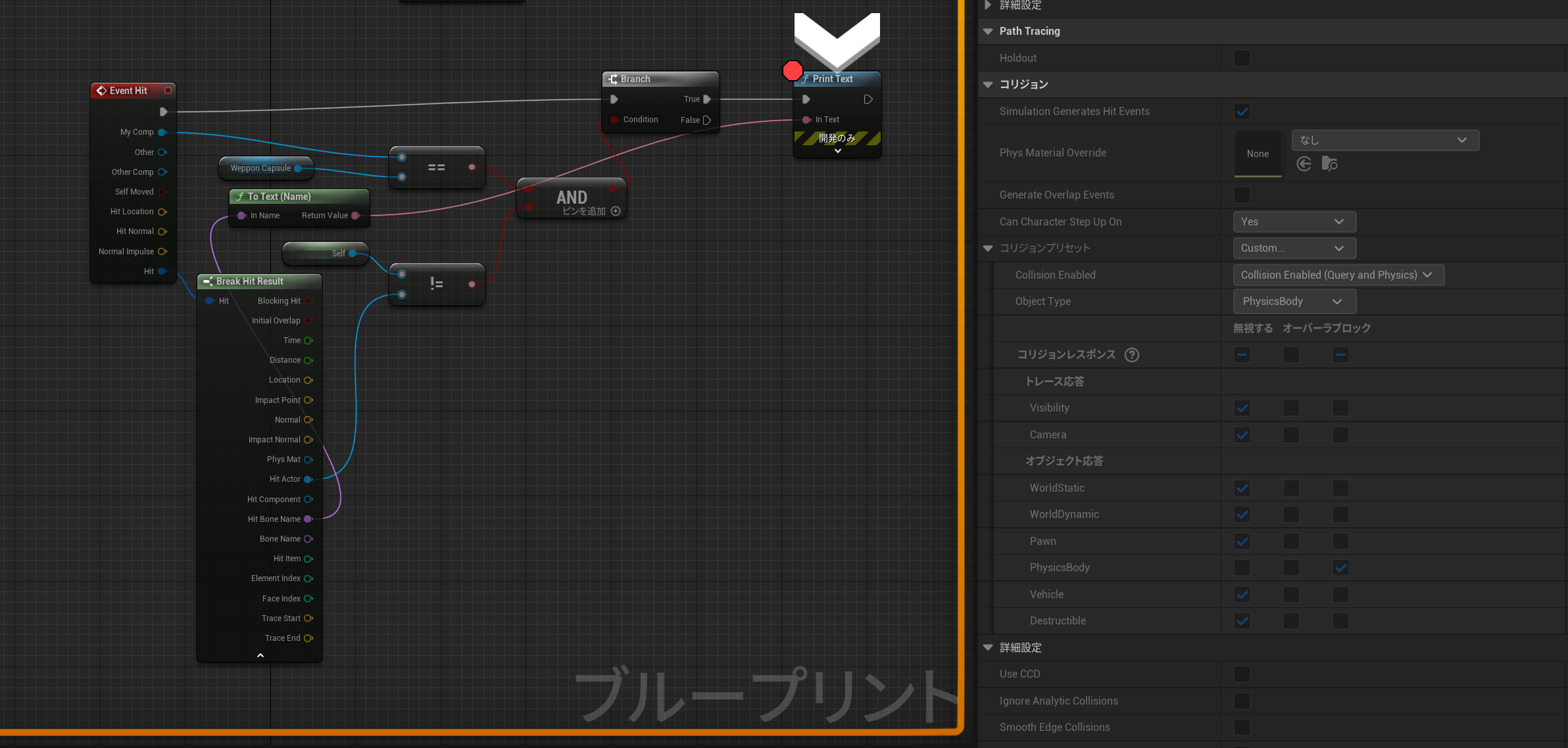The image size is (1568, 748).
Task: Open the Object Type PhysicsBody dropdown
Action: (x=1294, y=301)
